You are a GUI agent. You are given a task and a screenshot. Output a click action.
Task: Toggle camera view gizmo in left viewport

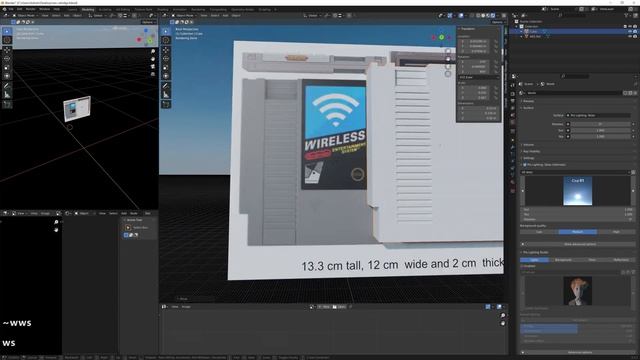click(153, 66)
